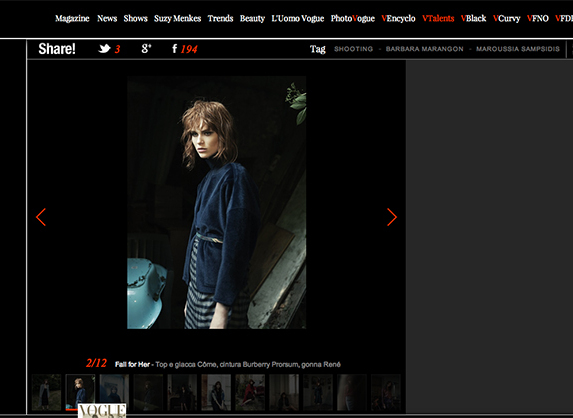The height and width of the screenshot is (418, 573).
Task: Click the Facebook share icon
Action: pyautogui.click(x=175, y=49)
